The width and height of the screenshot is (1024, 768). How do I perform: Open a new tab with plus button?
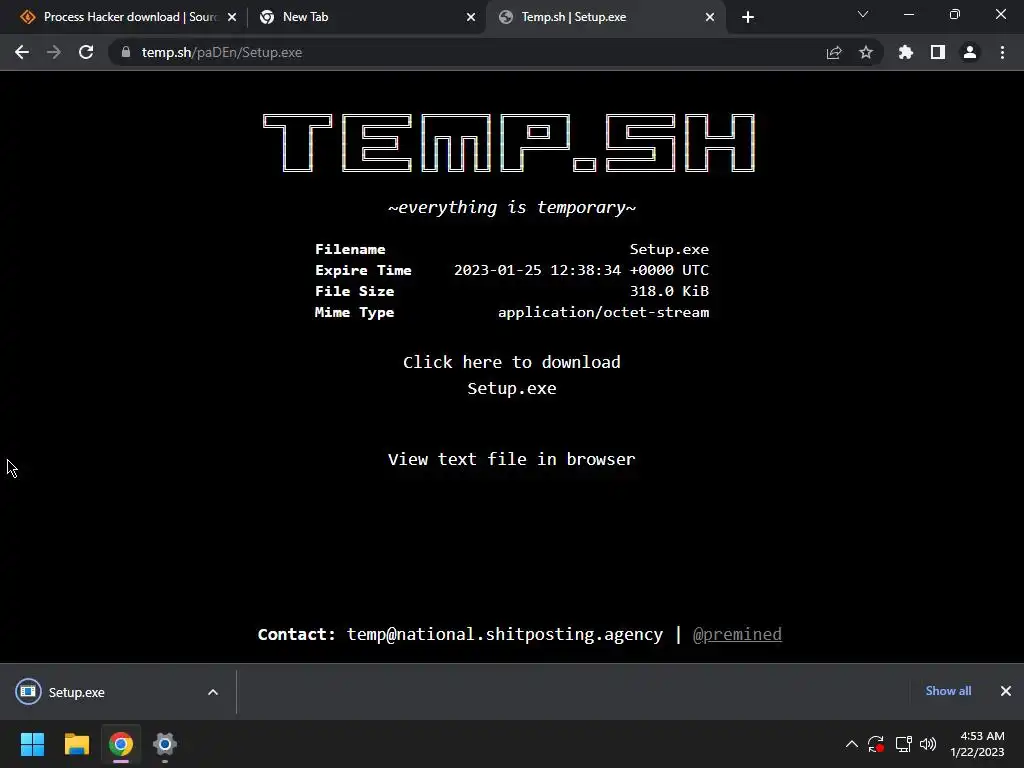tap(748, 17)
